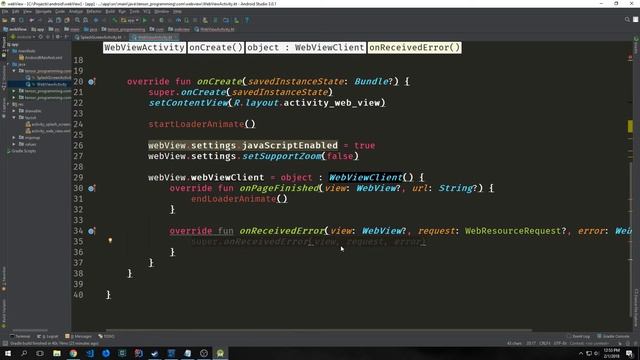Click the app breadcrumb in navigation bar
Viewport: 640px width, 360px height.
pos(38,29)
